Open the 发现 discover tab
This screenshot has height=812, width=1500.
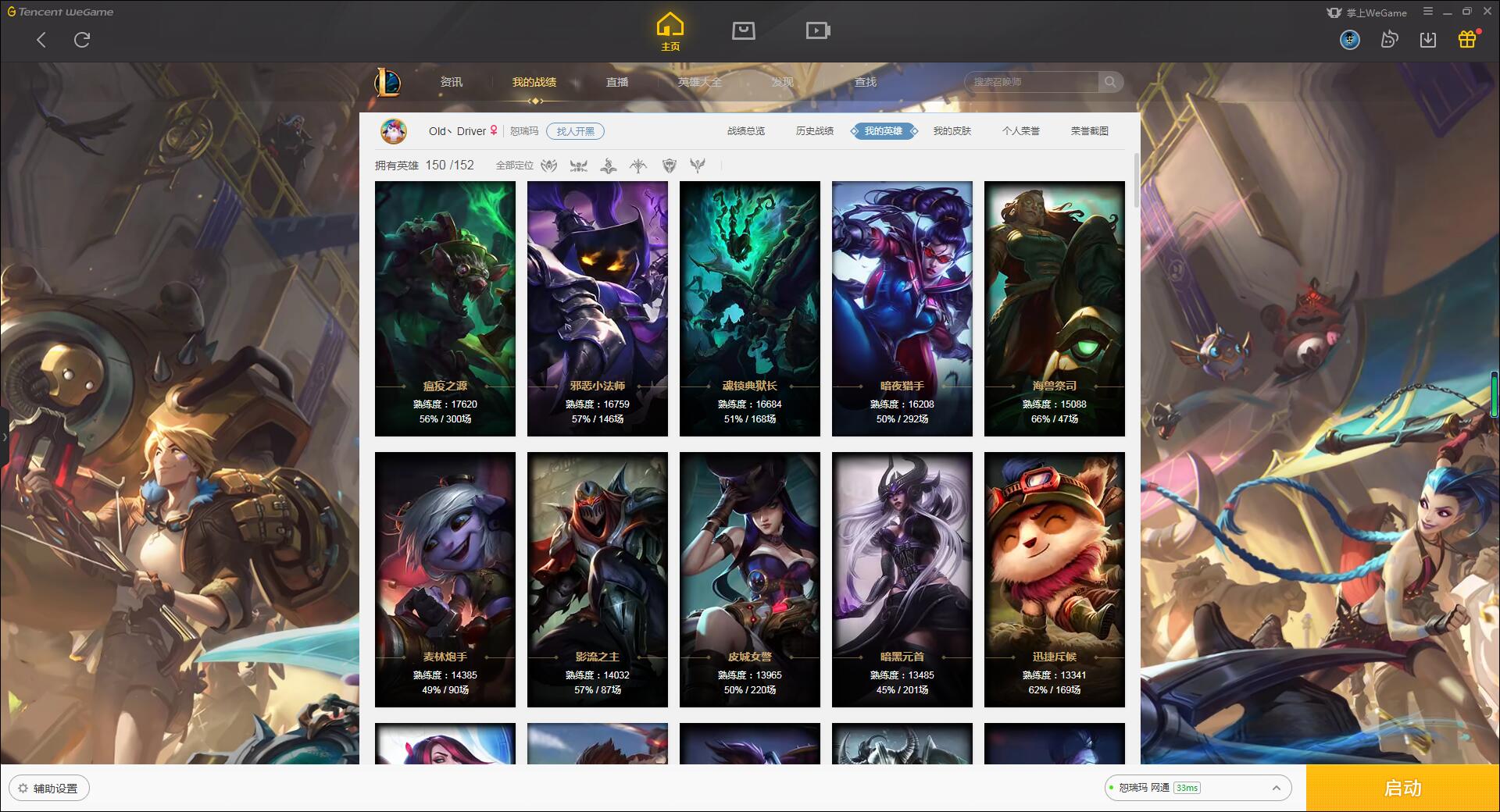tap(783, 82)
